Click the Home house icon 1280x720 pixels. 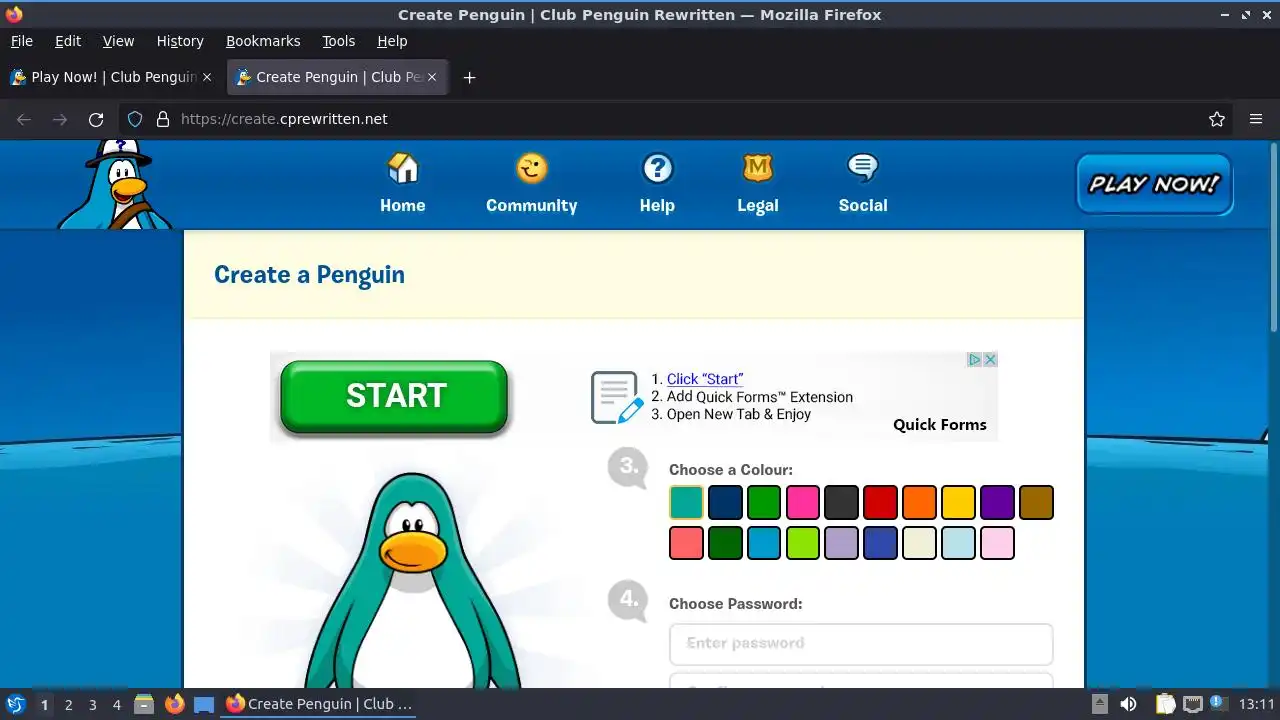(403, 167)
